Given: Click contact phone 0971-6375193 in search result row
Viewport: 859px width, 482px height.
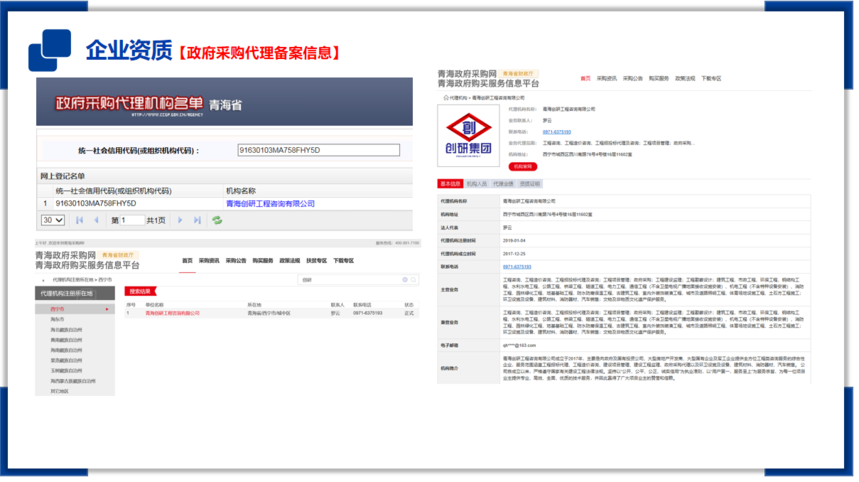Looking at the screenshot, I should (x=368, y=313).
